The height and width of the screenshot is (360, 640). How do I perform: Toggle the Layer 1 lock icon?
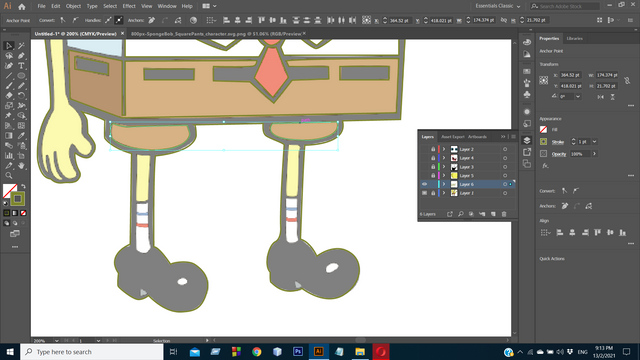pos(433,193)
